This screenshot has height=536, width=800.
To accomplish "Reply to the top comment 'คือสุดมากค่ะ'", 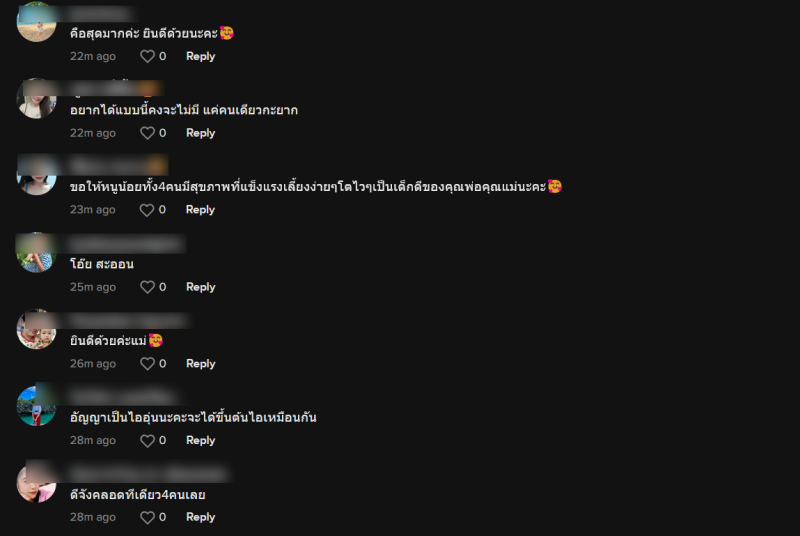I will pyautogui.click(x=201, y=57).
